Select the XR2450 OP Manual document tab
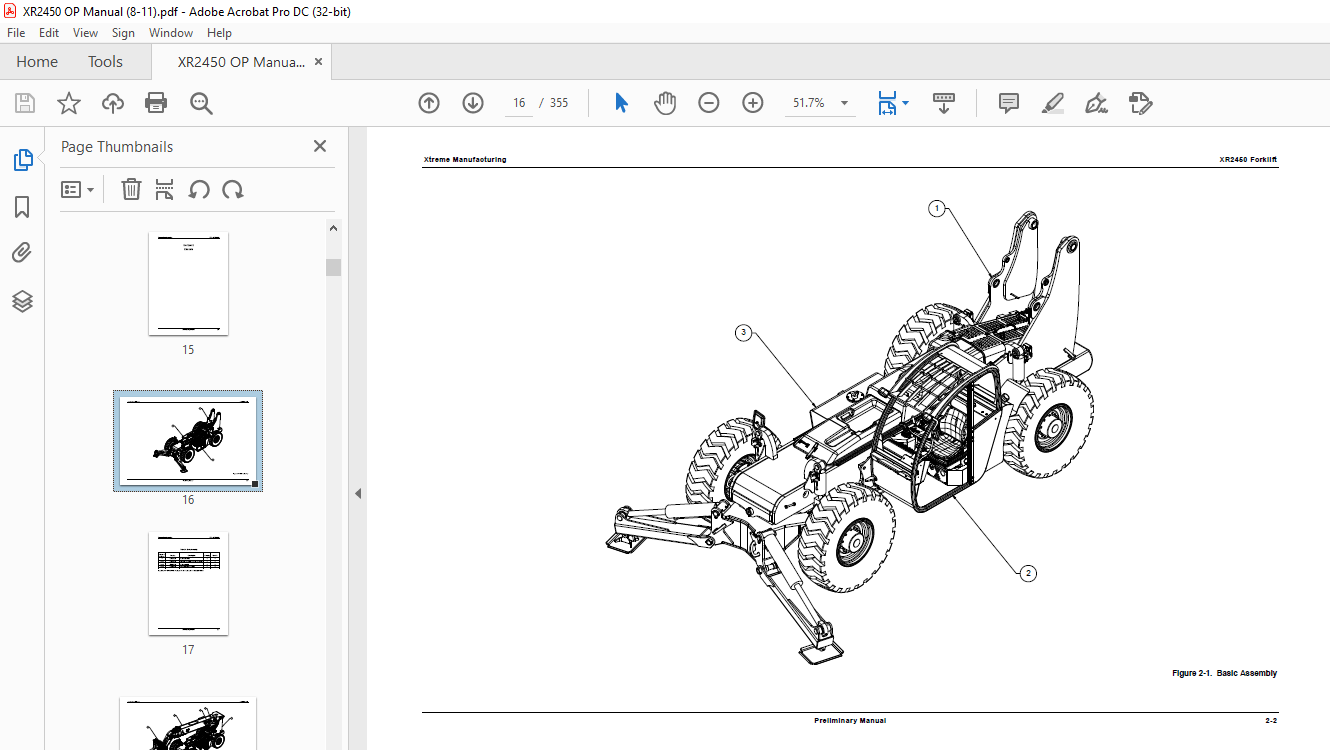This screenshot has width=1330, height=750. [241, 62]
